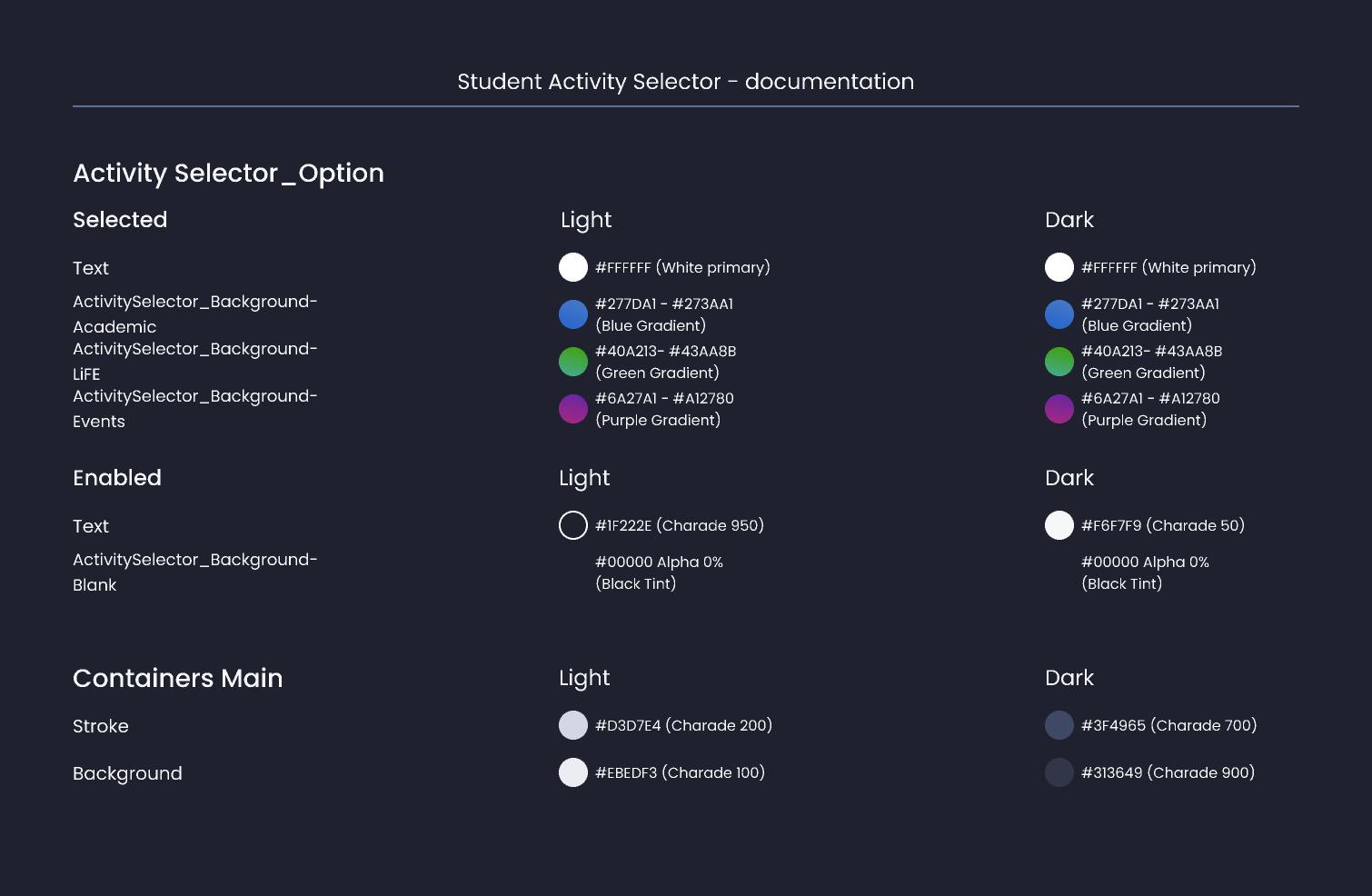Click the Charade 200 Stroke swatch
Viewport: 1372px width, 896px height.
coord(573,725)
